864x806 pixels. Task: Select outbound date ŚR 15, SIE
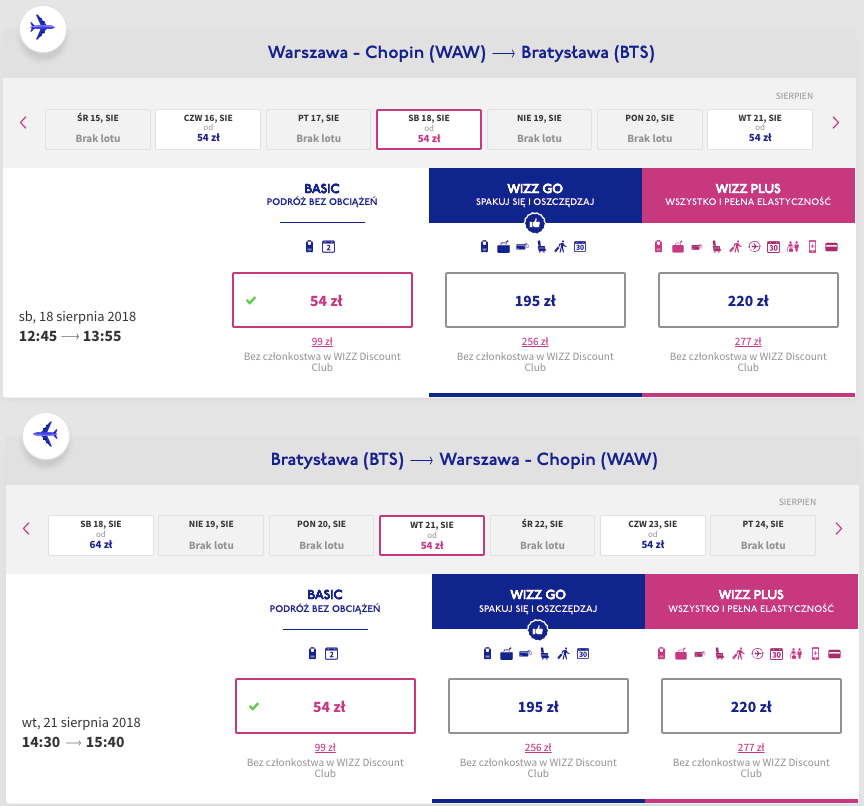point(98,129)
